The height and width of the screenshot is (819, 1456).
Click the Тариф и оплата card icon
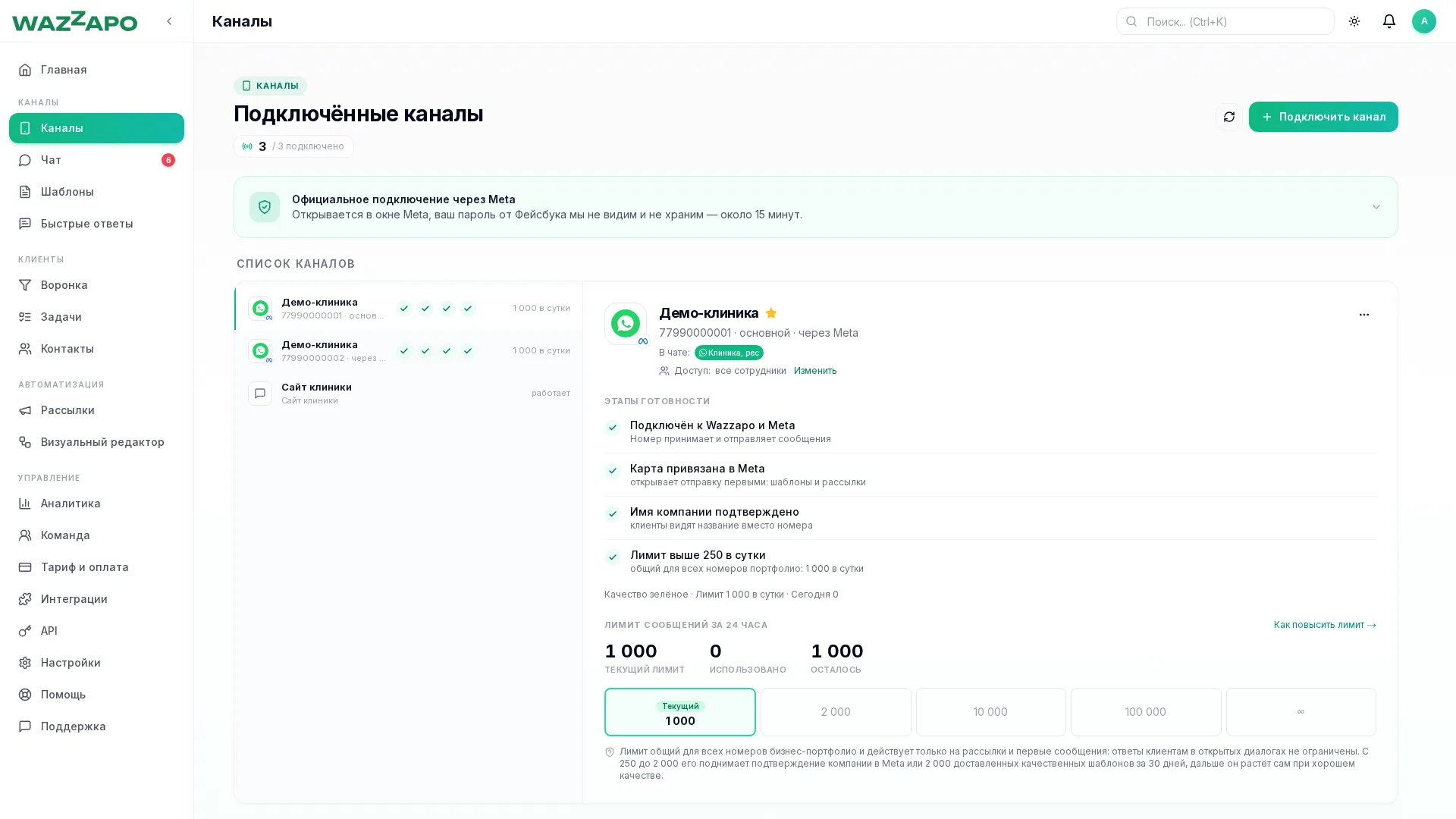(x=25, y=567)
